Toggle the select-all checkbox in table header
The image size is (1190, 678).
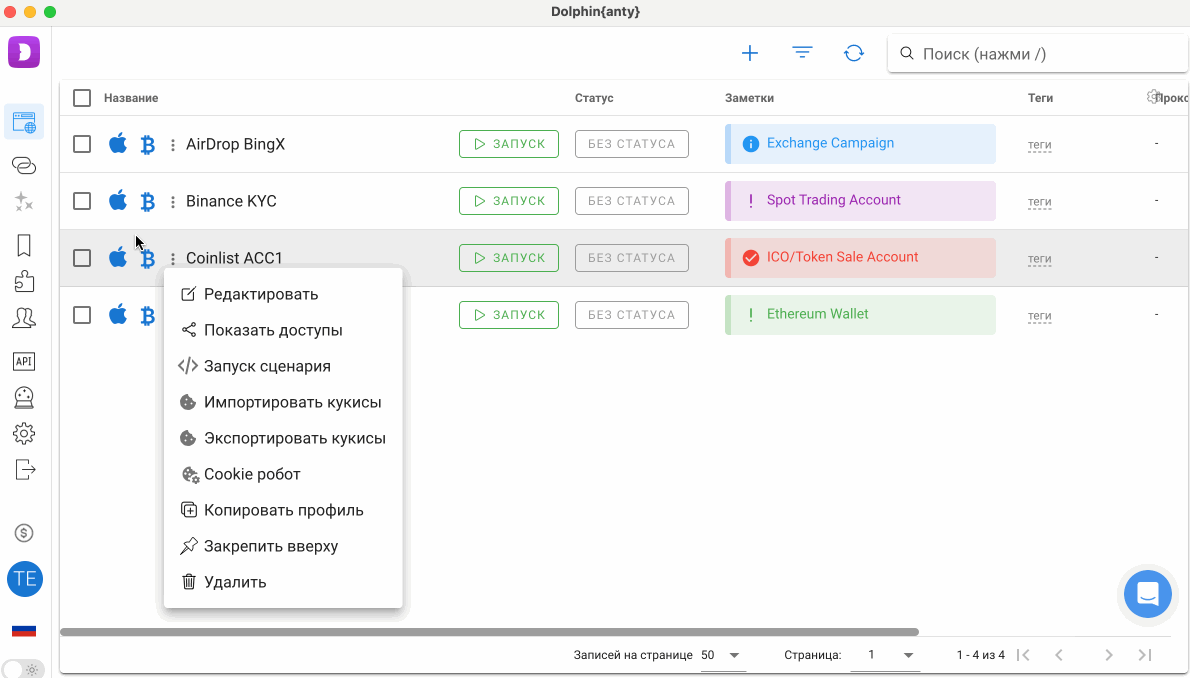82,98
